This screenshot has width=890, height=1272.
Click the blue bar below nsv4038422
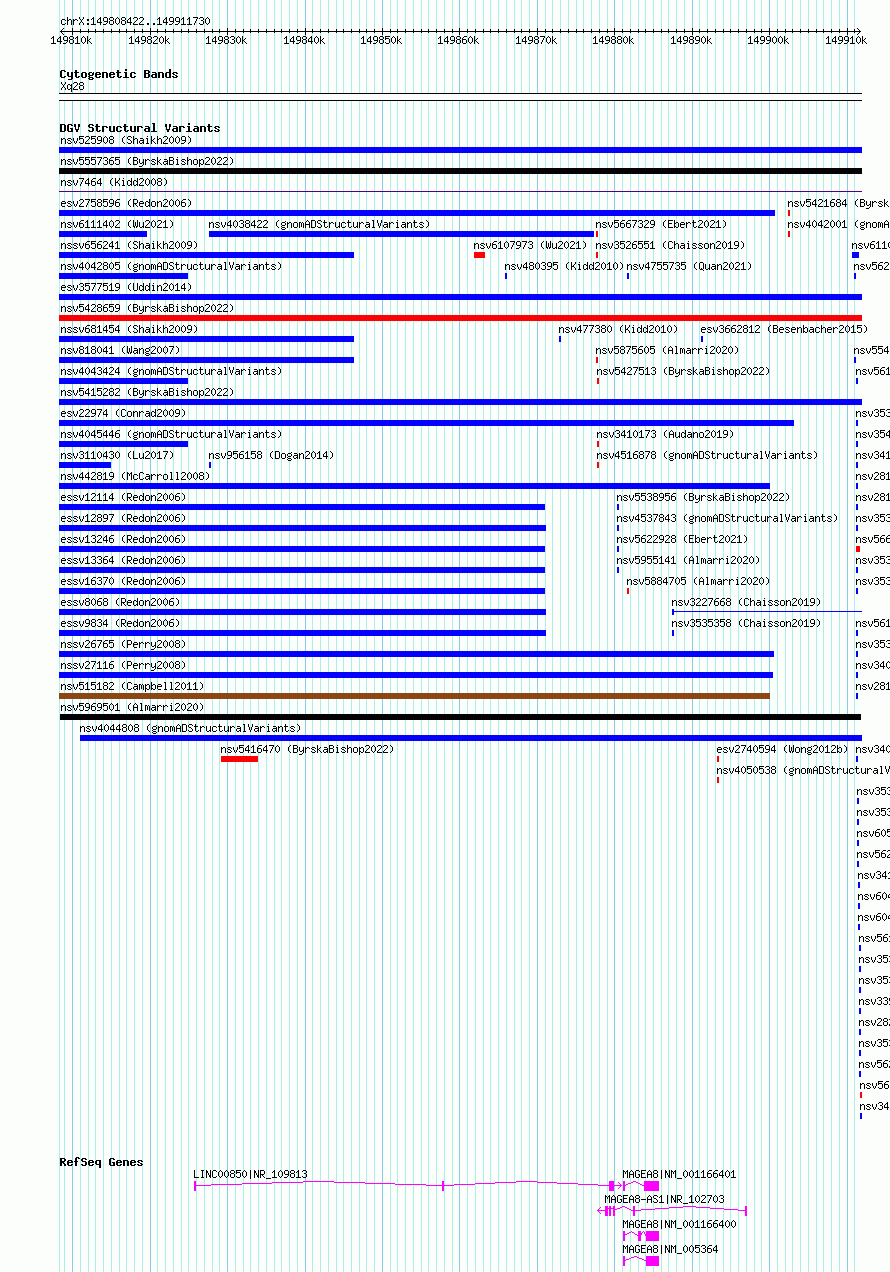401,234
